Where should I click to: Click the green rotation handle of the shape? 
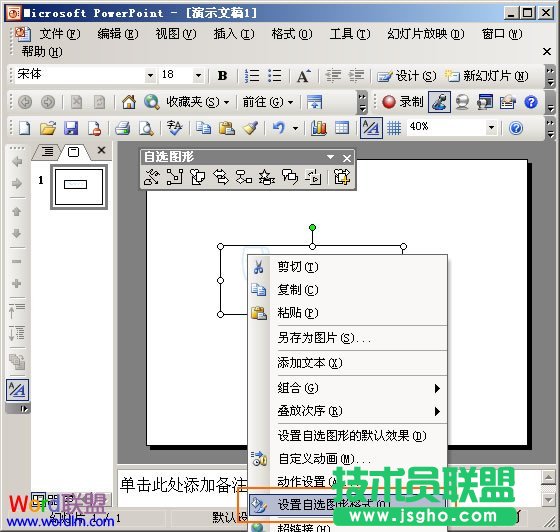coord(312,227)
